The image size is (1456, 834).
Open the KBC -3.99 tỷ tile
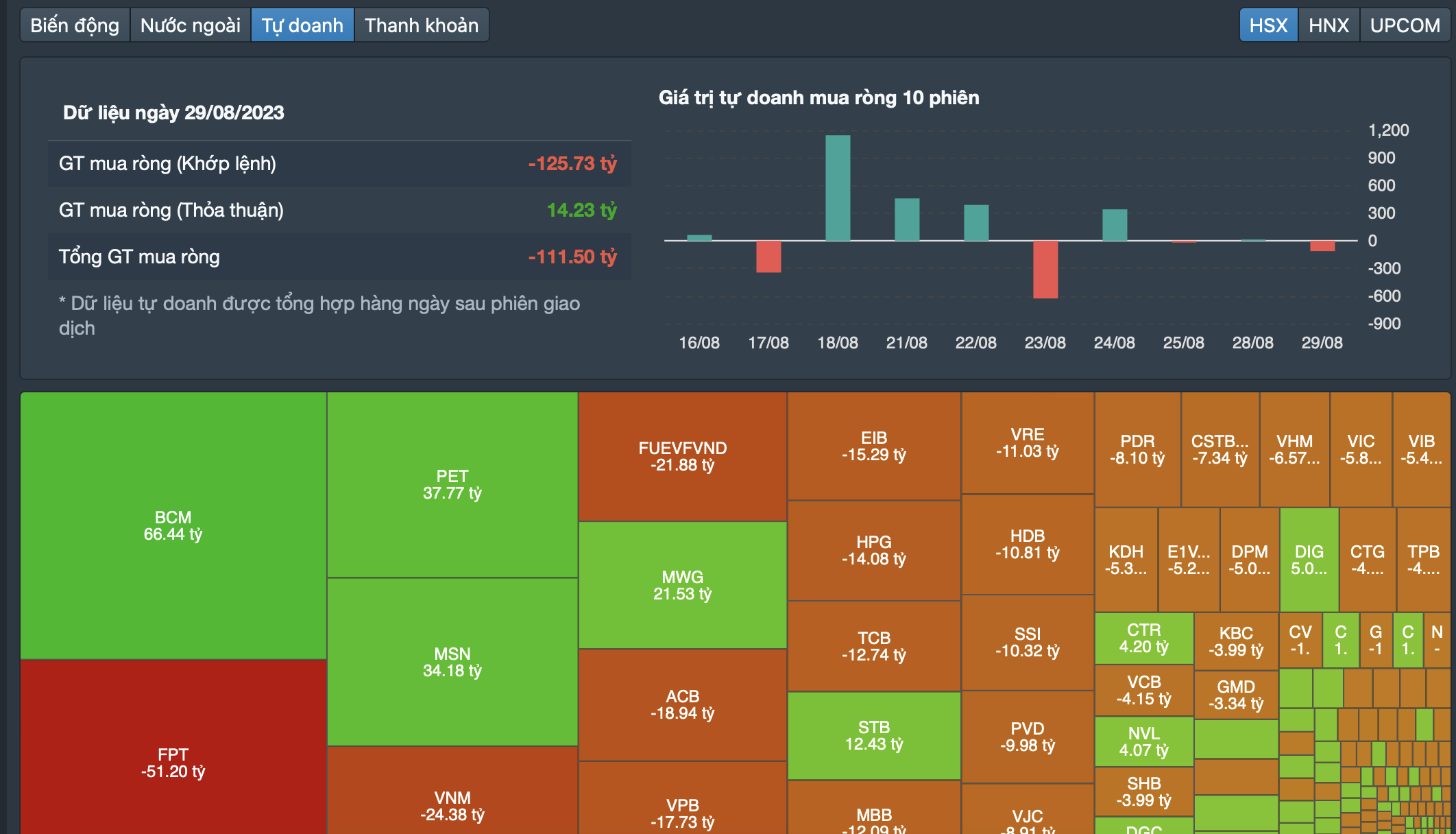click(1236, 642)
